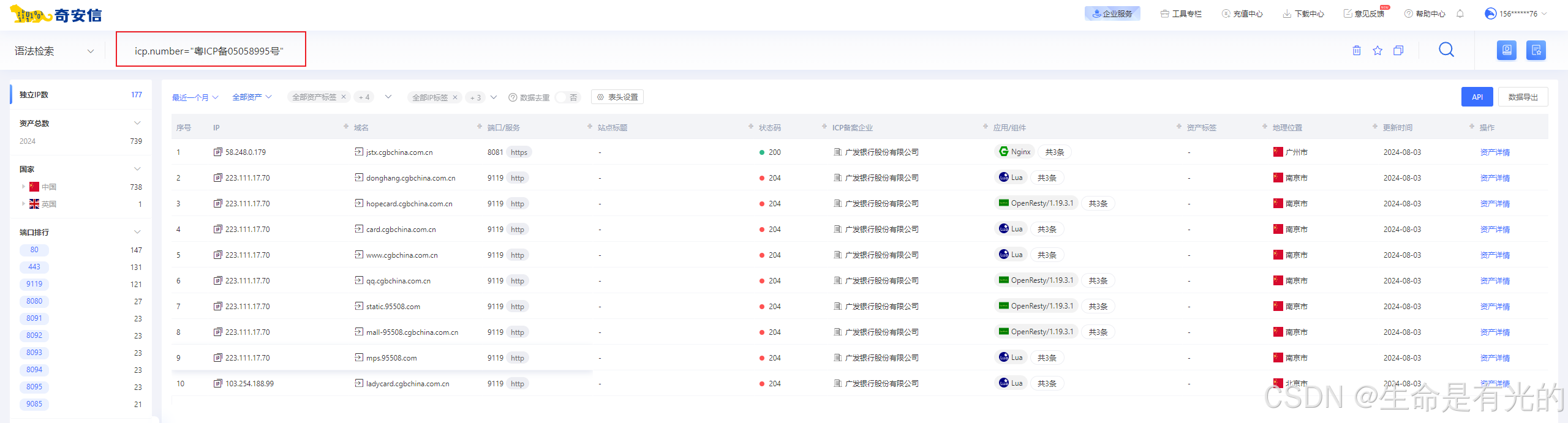Open the 语法检索 search mode dropdown
The width and height of the screenshot is (1568, 423).
(55, 51)
